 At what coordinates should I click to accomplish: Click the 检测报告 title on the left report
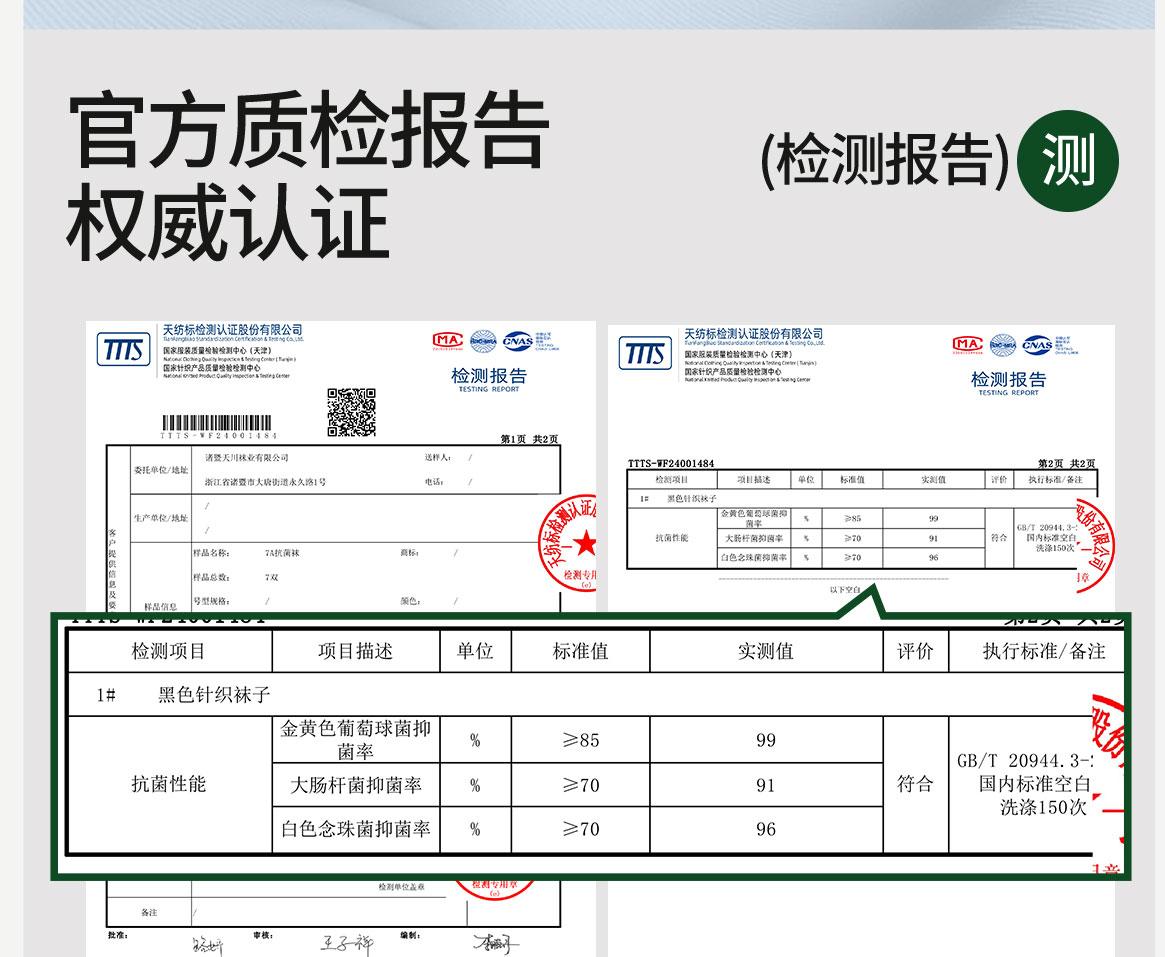pyautogui.click(x=488, y=377)
